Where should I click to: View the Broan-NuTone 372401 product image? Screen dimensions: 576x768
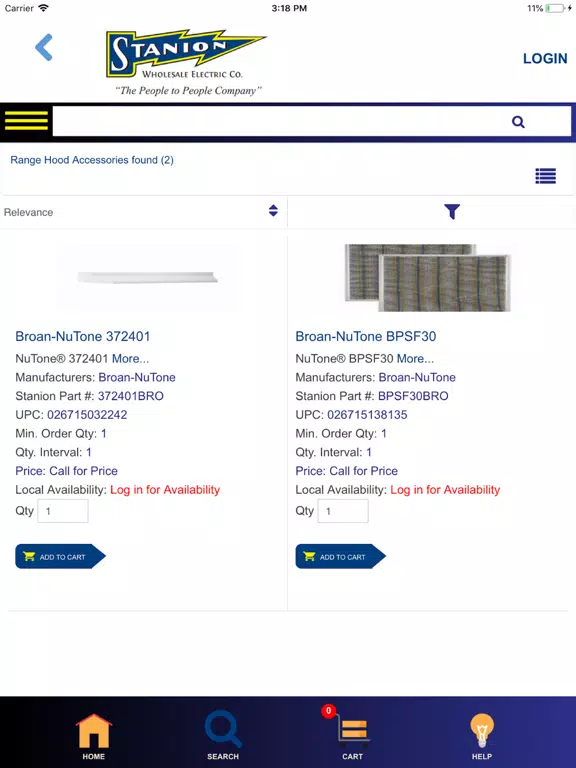[147, 278]
